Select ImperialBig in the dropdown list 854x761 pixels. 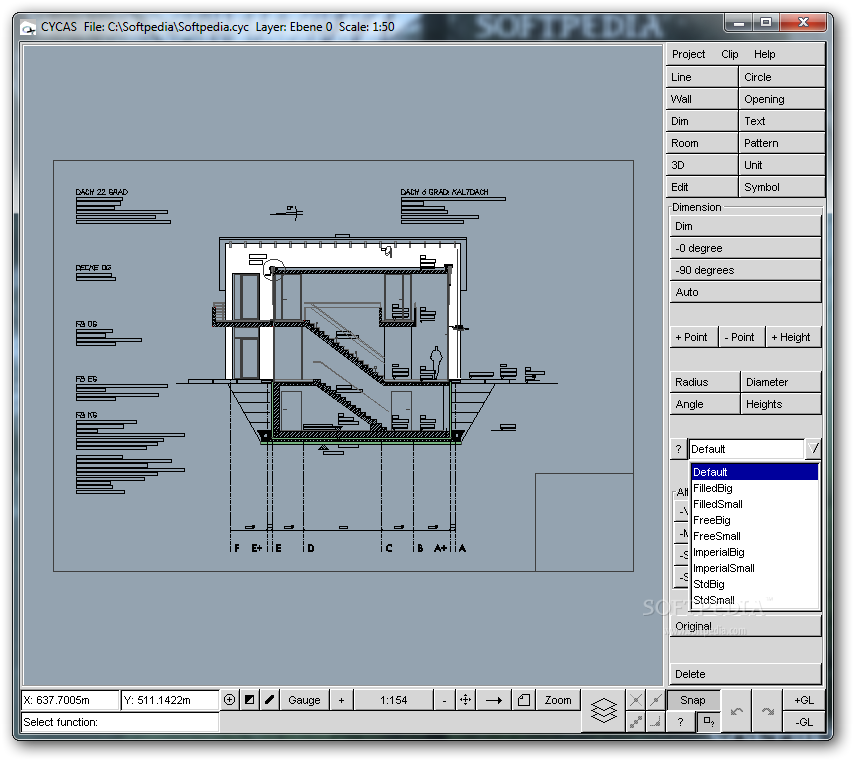[754, 552]
